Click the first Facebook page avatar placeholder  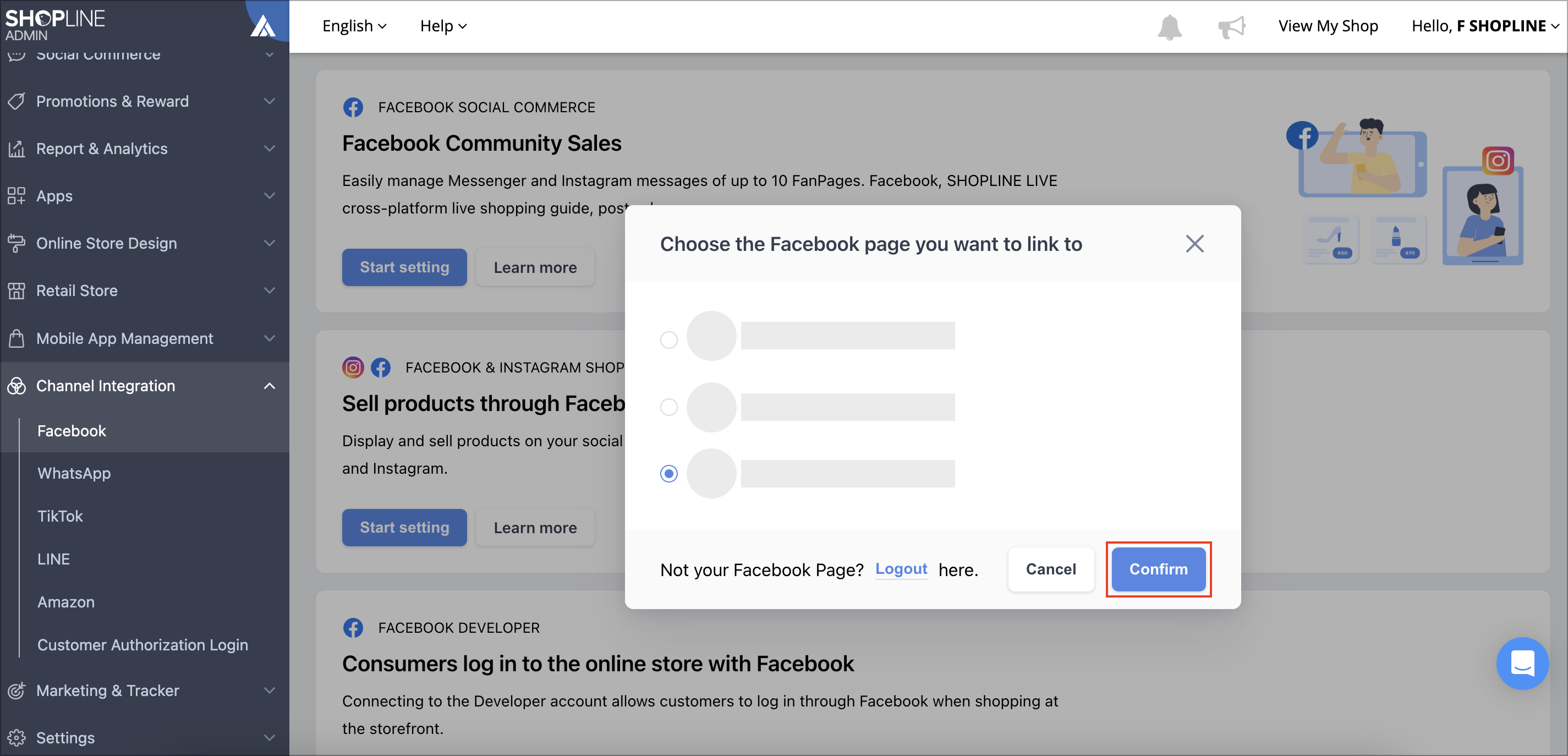pos(711,336)
